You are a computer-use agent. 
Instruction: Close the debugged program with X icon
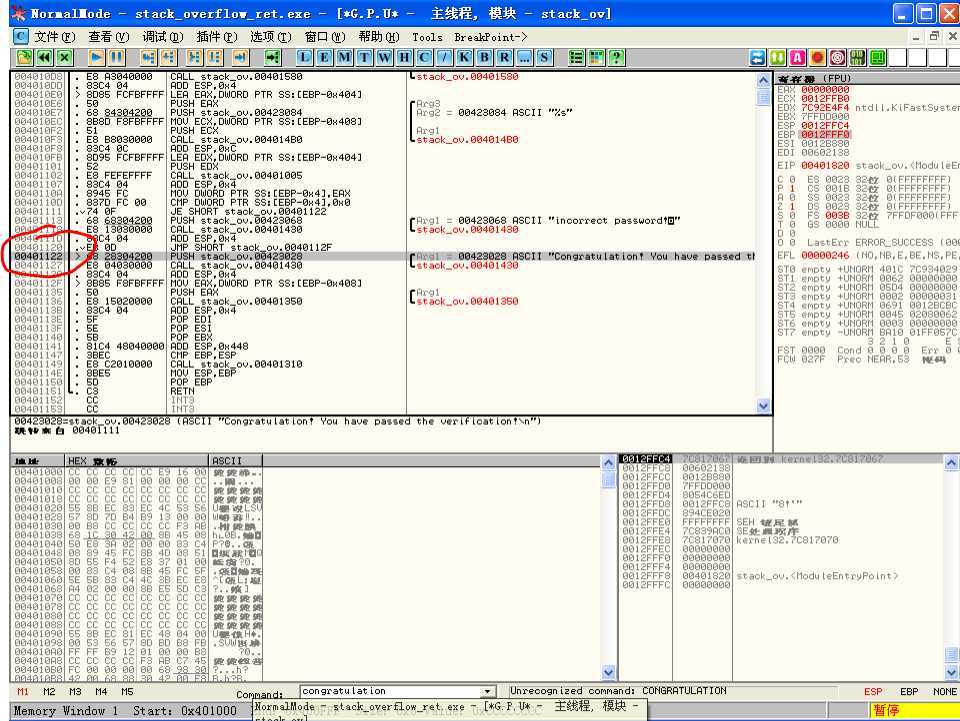coord(65,58)
